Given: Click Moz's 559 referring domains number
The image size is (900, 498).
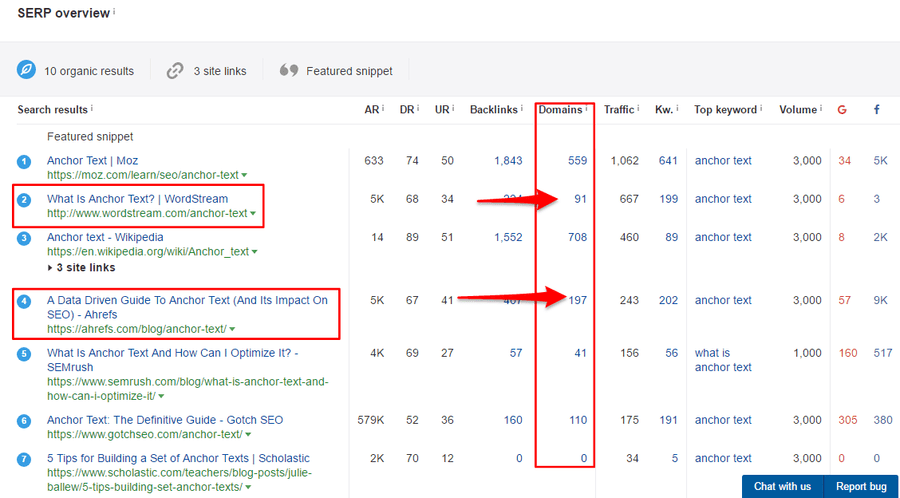Looking at the screenshot, I should pos(577,161).
